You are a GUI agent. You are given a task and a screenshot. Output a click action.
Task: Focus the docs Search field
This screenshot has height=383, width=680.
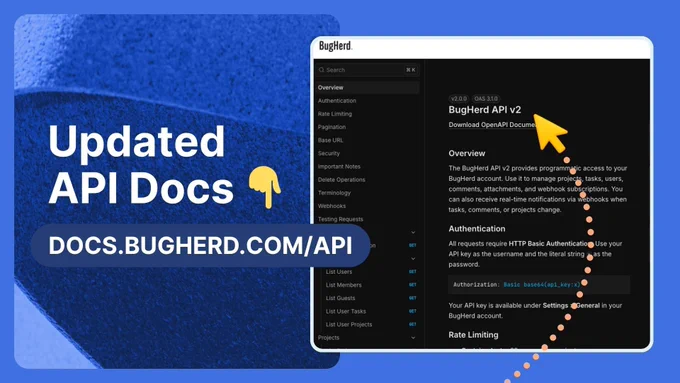point(367,70)
